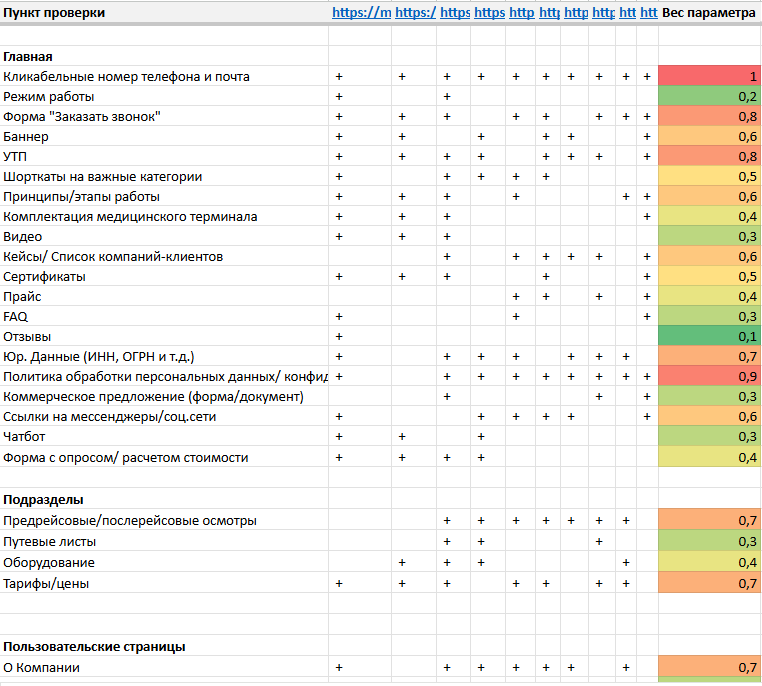Click the 0,3 weight in Путевые листы row
This screenshot has width=762, height=686.
(x=710, y=541)
